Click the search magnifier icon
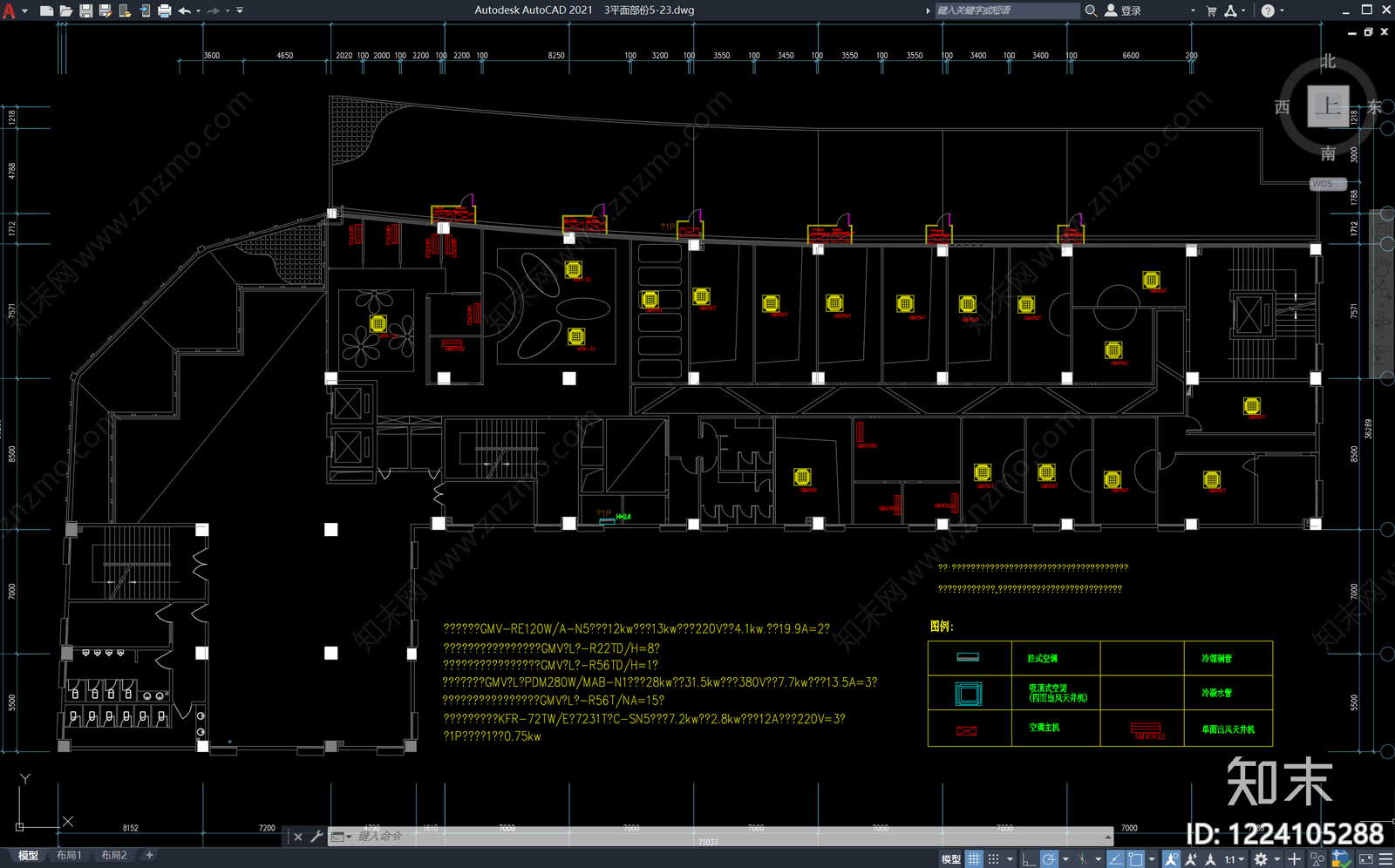This screenshot has height=868, width=1395. pos(1091,10)
